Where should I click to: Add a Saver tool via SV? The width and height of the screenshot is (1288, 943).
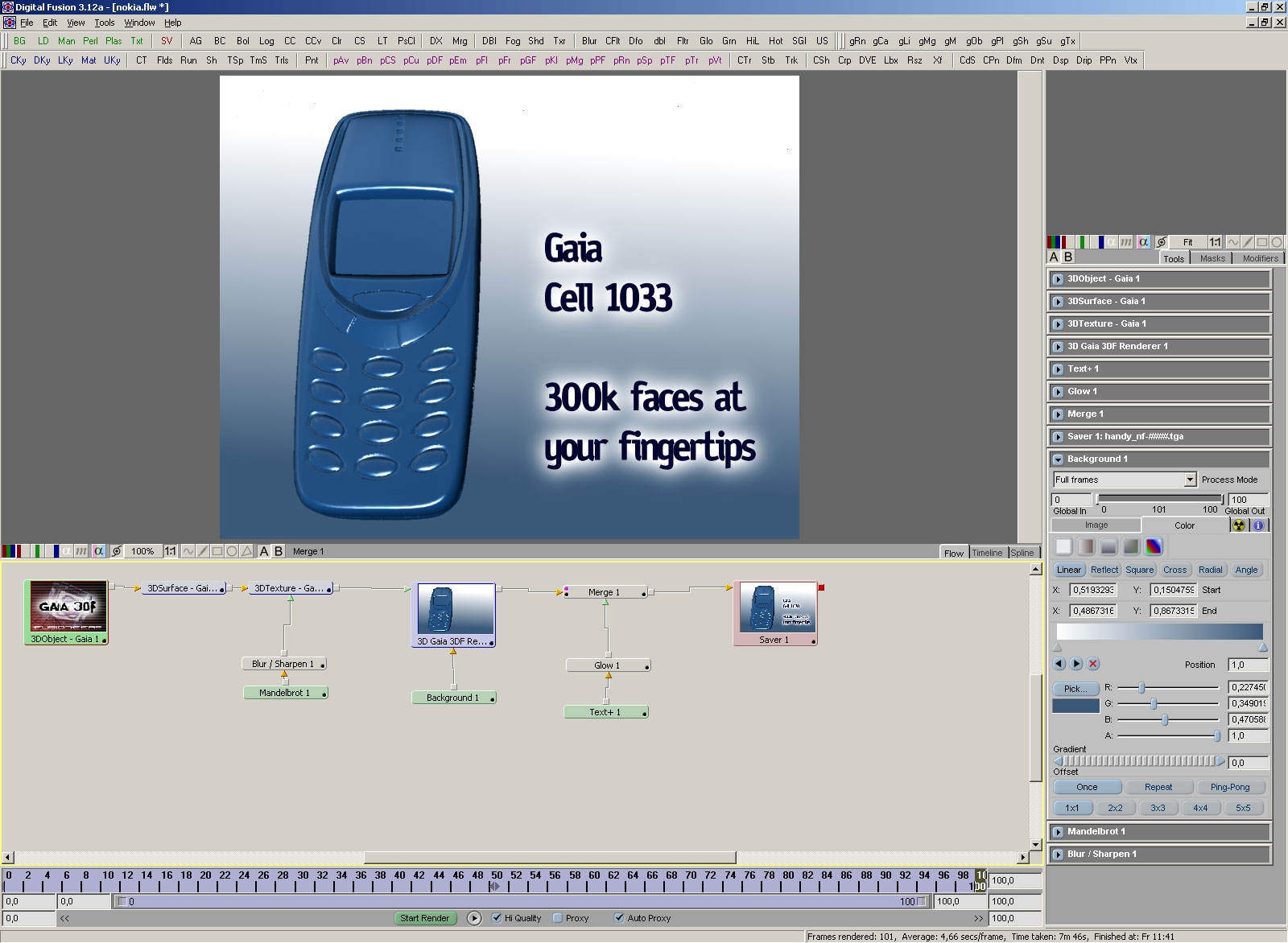(167, 41)
